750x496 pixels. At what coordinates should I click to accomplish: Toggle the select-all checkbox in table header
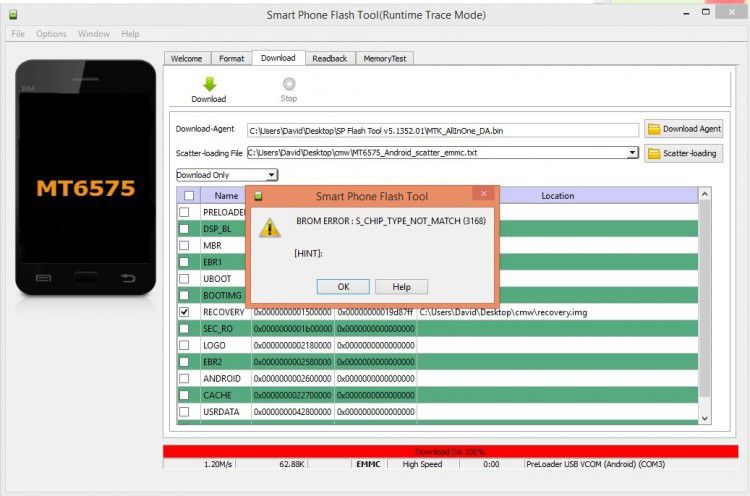[x=189, y=196]
